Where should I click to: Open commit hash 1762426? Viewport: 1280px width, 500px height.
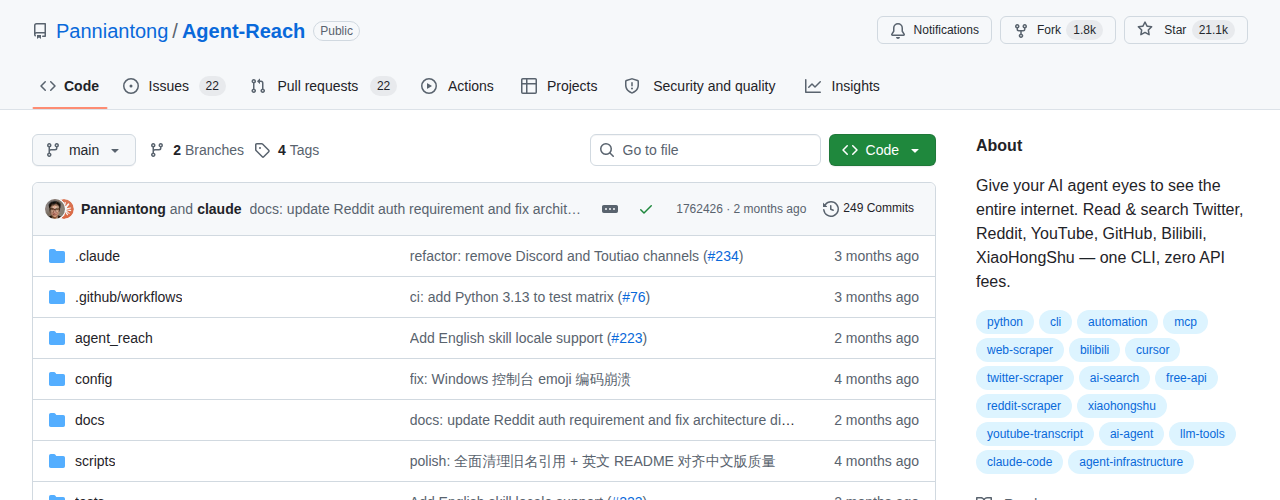click(699, 209)
